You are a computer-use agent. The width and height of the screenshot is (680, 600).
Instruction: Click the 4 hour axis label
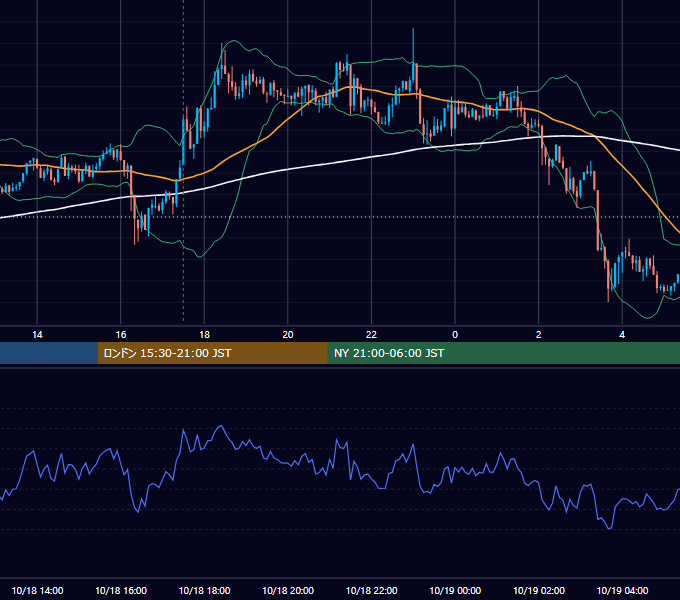(x=622, y=335)
